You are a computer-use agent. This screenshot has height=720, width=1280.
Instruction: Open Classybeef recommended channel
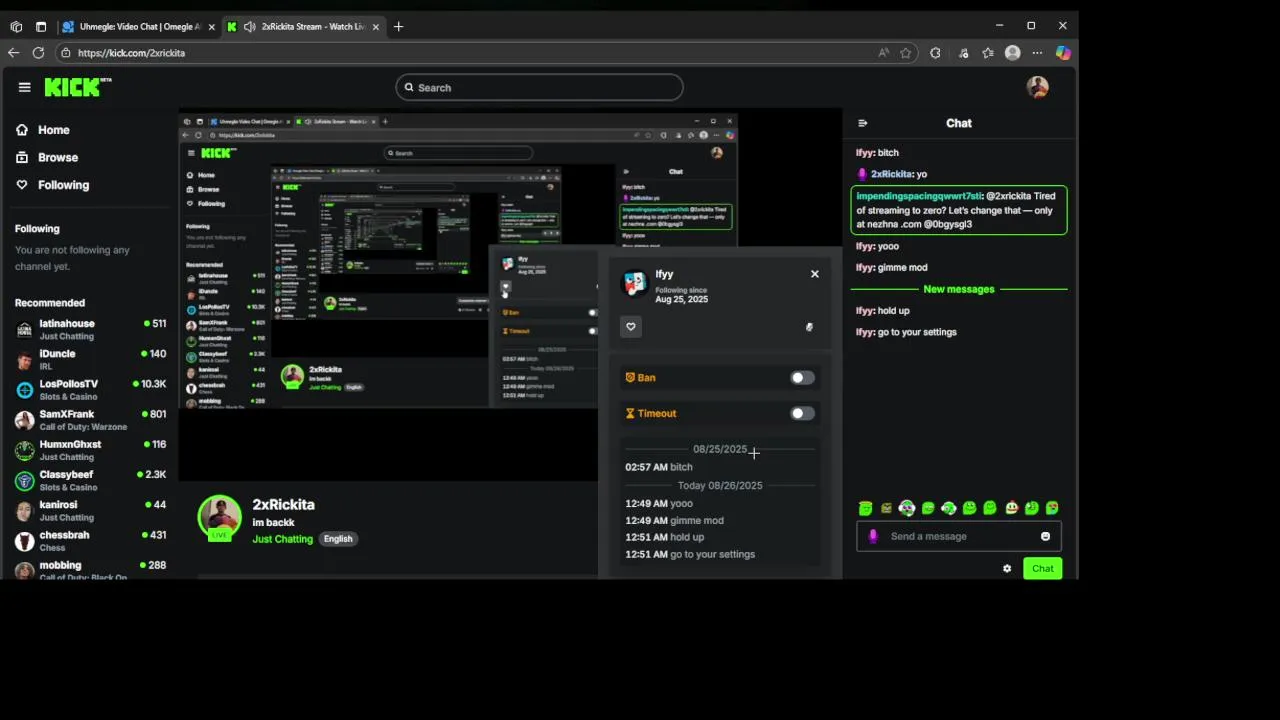90,481
